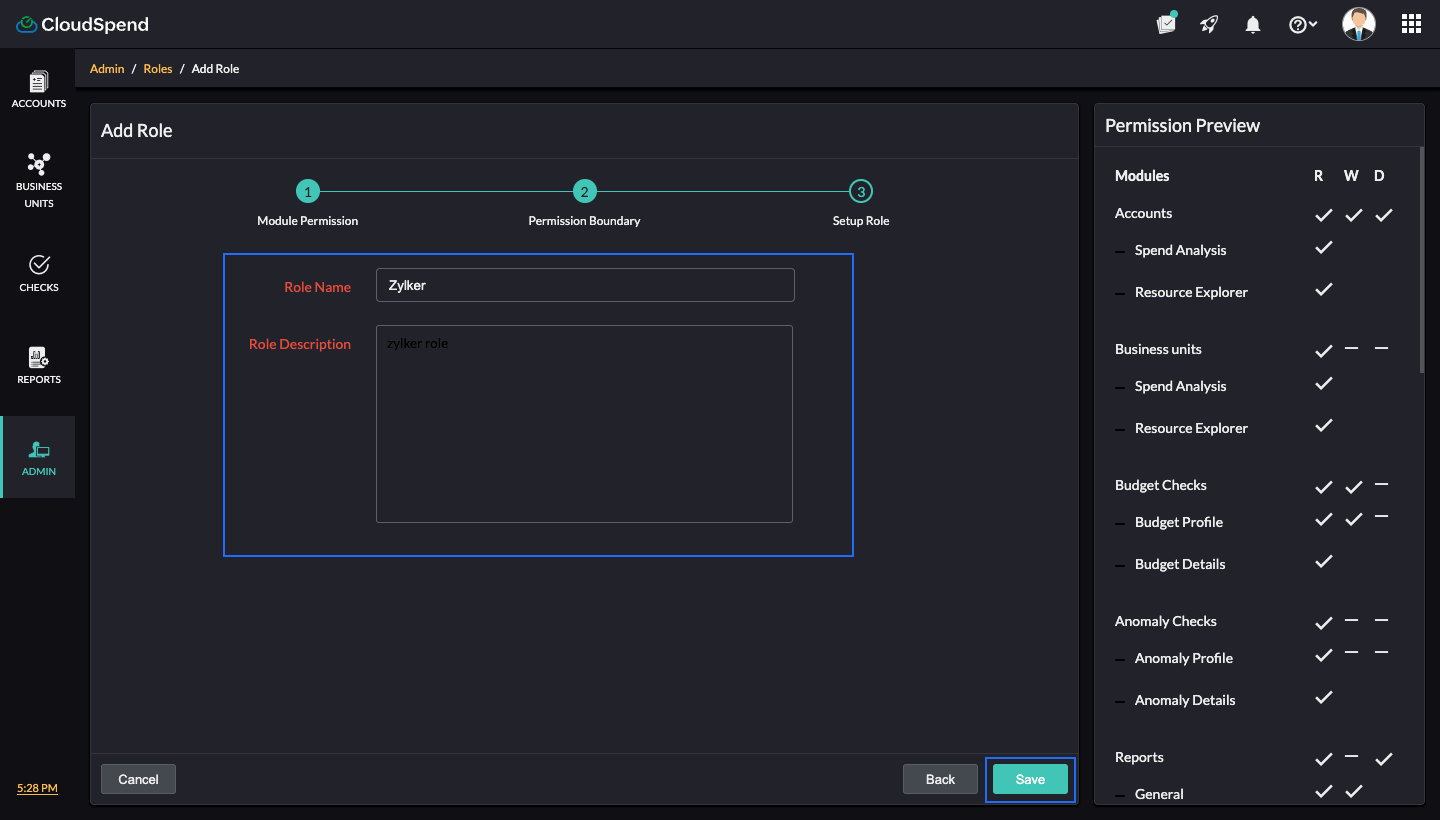Open the Business Units module
Screen dimensions: 1440x820
click(x=39, y=180)
